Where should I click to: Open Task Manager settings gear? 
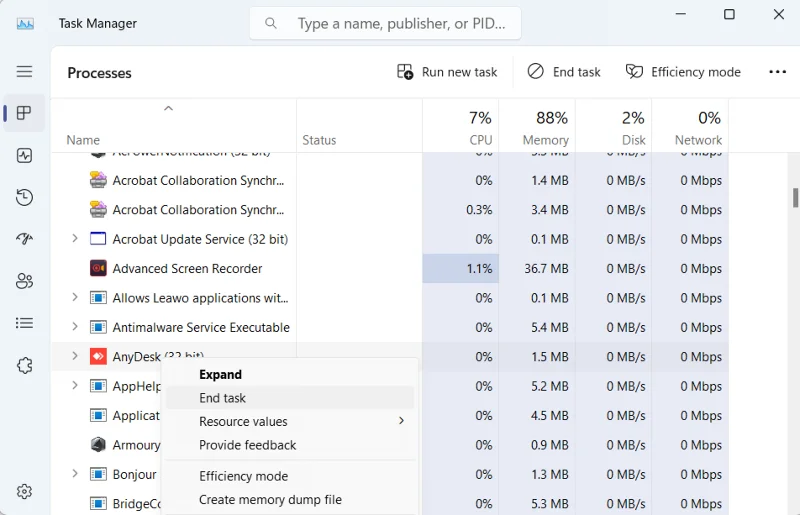(x=24, y=492)
